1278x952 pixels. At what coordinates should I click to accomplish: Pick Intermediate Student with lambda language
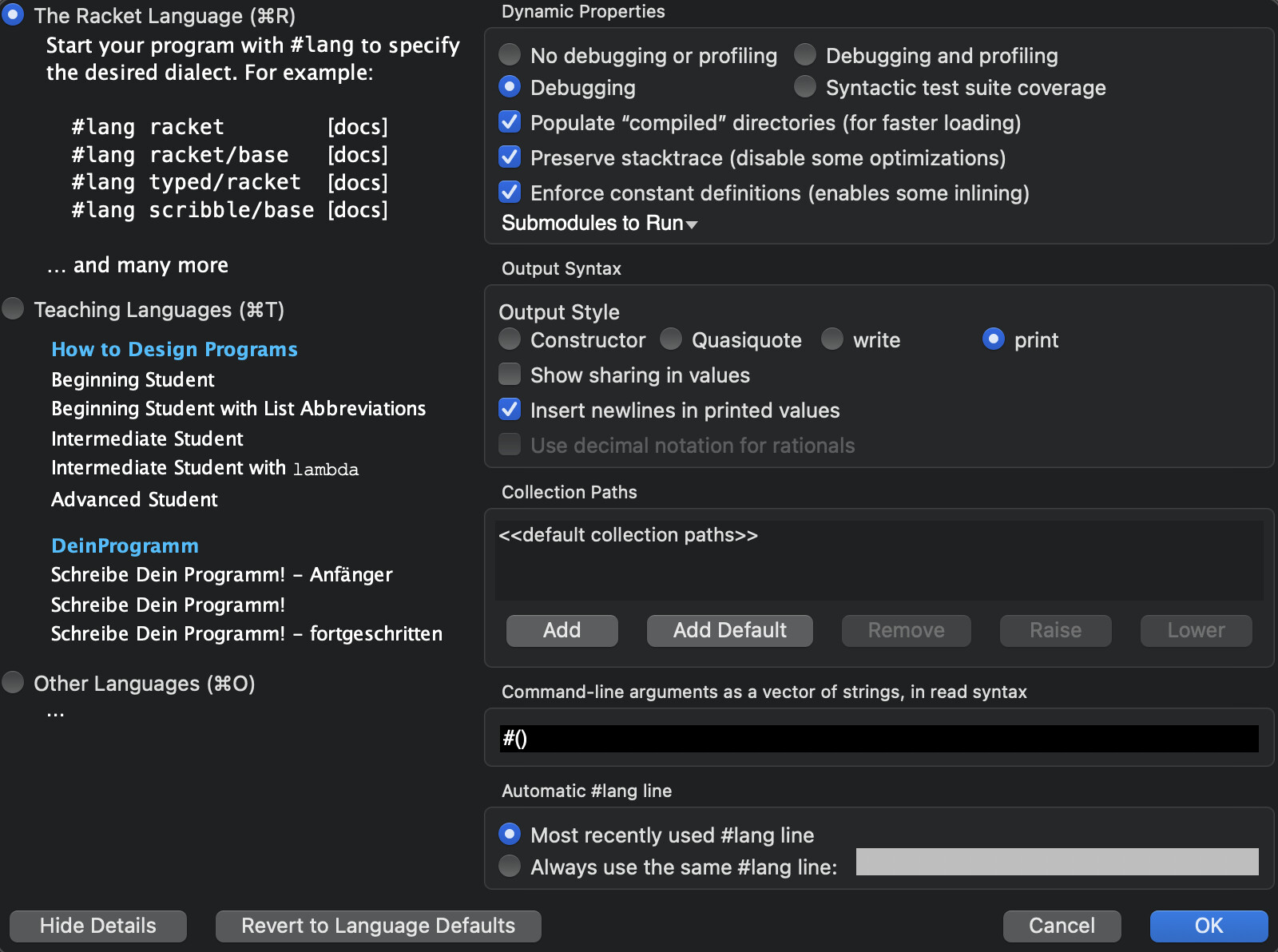coord(204,468)
